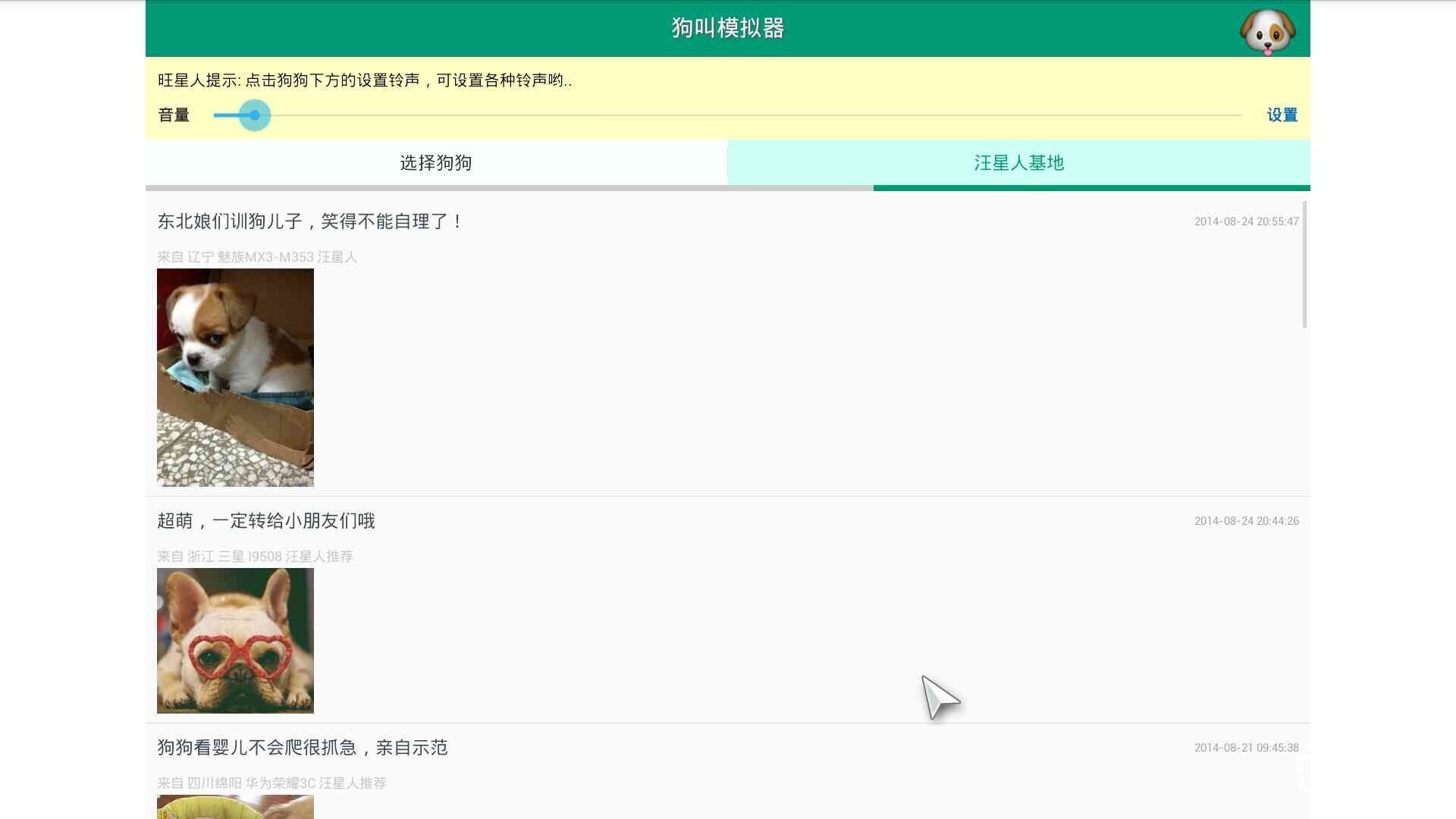Click the 音量 volume slider handle
1456x819 pixels.
coord(255,115)
